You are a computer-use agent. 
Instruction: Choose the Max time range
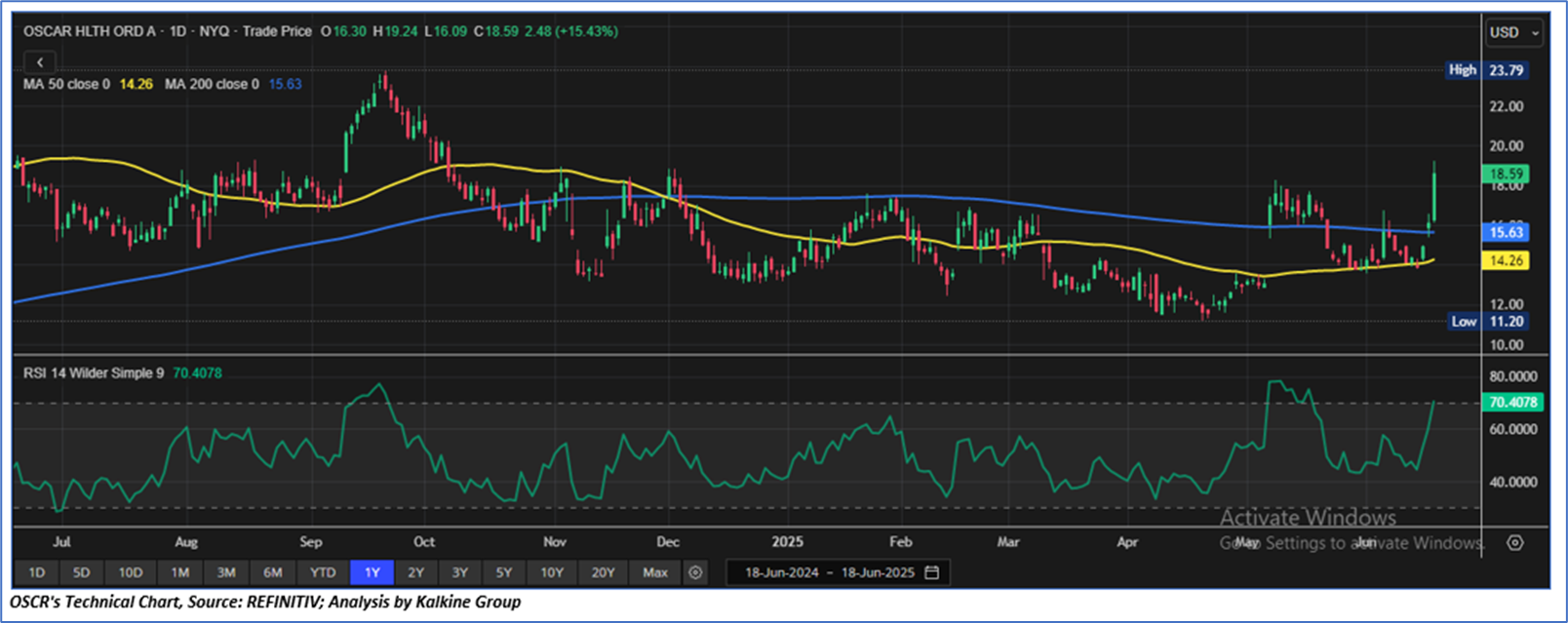tap(655, 572)
